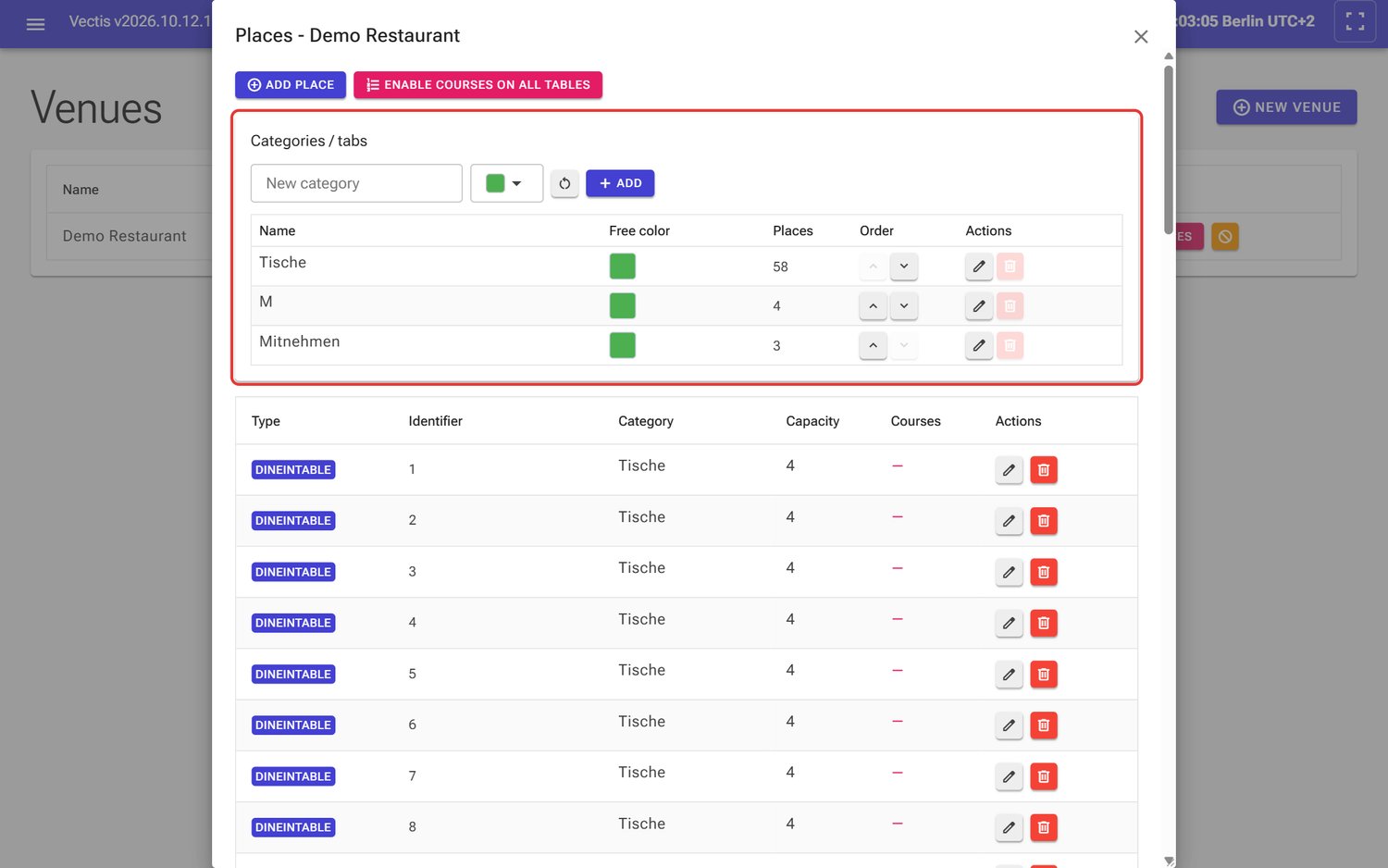Screen dimensions: 1388x868
Task: Focus the New category input field
Action: click(356, 183)
